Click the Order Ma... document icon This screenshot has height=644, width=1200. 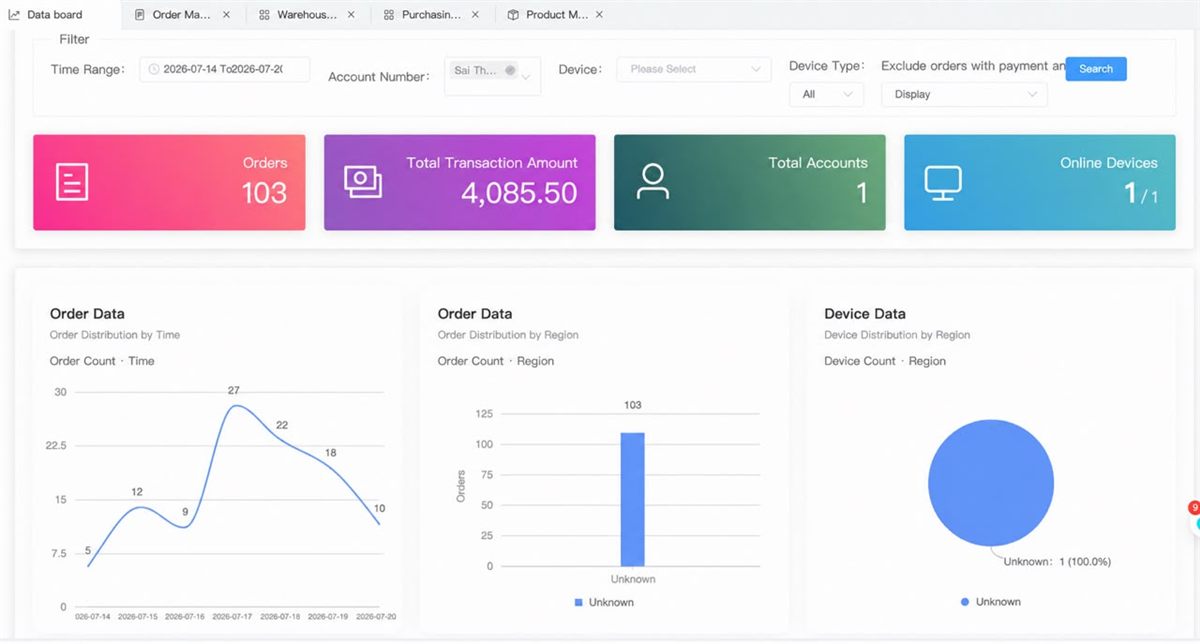pos(140,15)
